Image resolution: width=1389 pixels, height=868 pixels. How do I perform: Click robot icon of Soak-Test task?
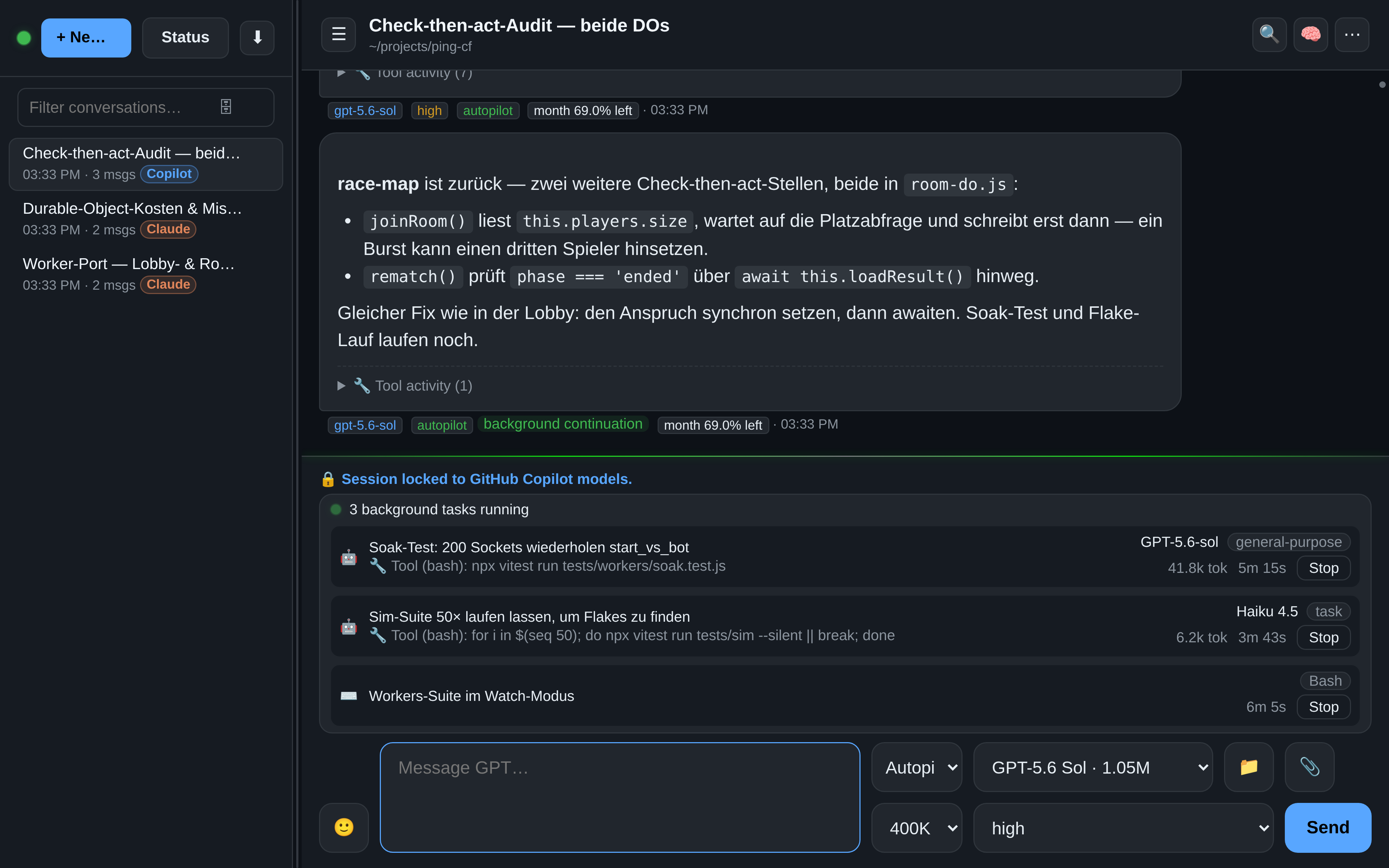(x=348, y=557)
